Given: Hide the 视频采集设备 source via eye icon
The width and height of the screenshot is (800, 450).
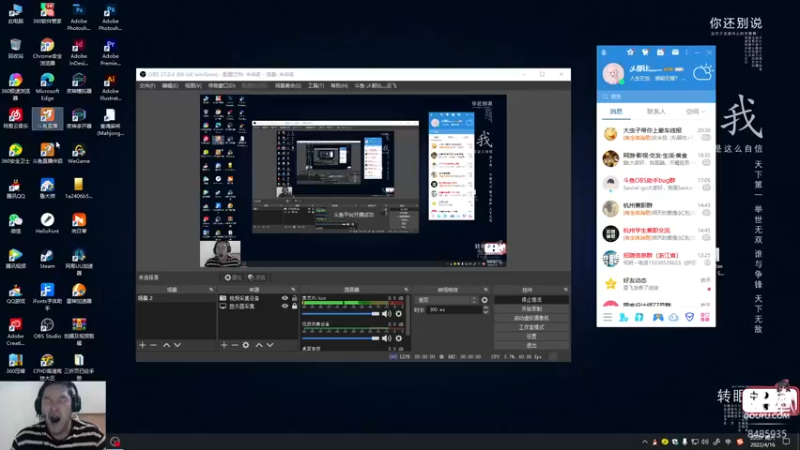Looking at the screenshot, I should pos(285,298).
